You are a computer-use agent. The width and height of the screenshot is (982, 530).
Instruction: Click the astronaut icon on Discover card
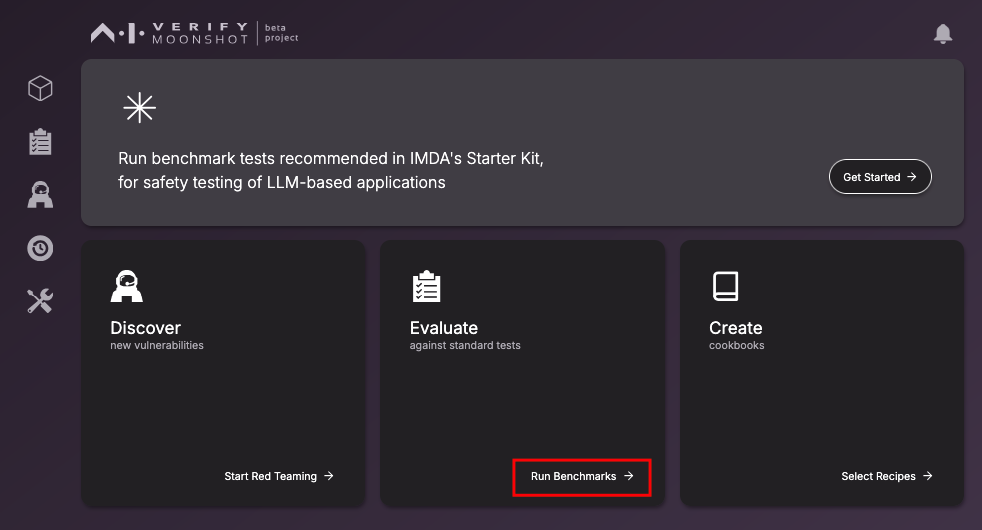[x=127, y=286]
